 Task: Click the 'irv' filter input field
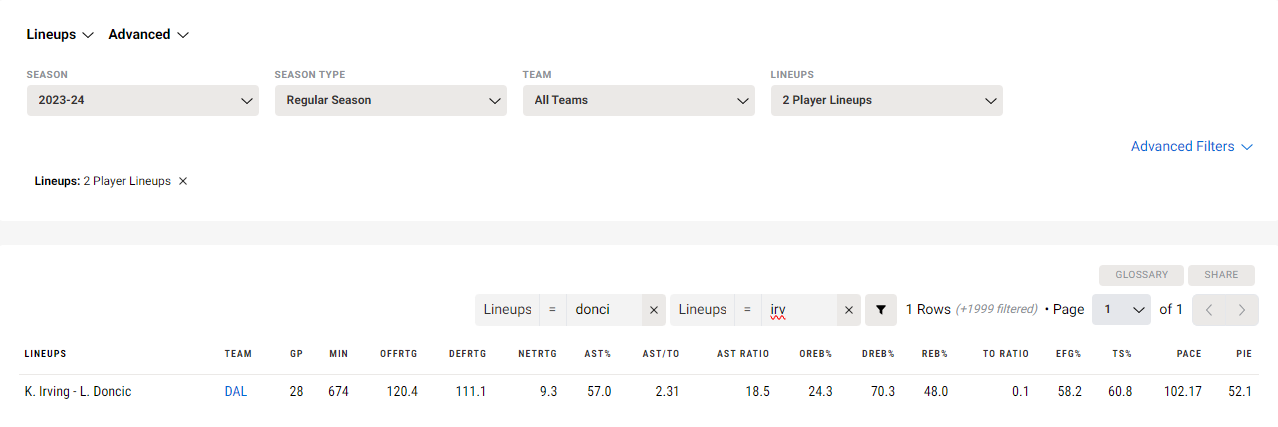click(x=798, y=310)
